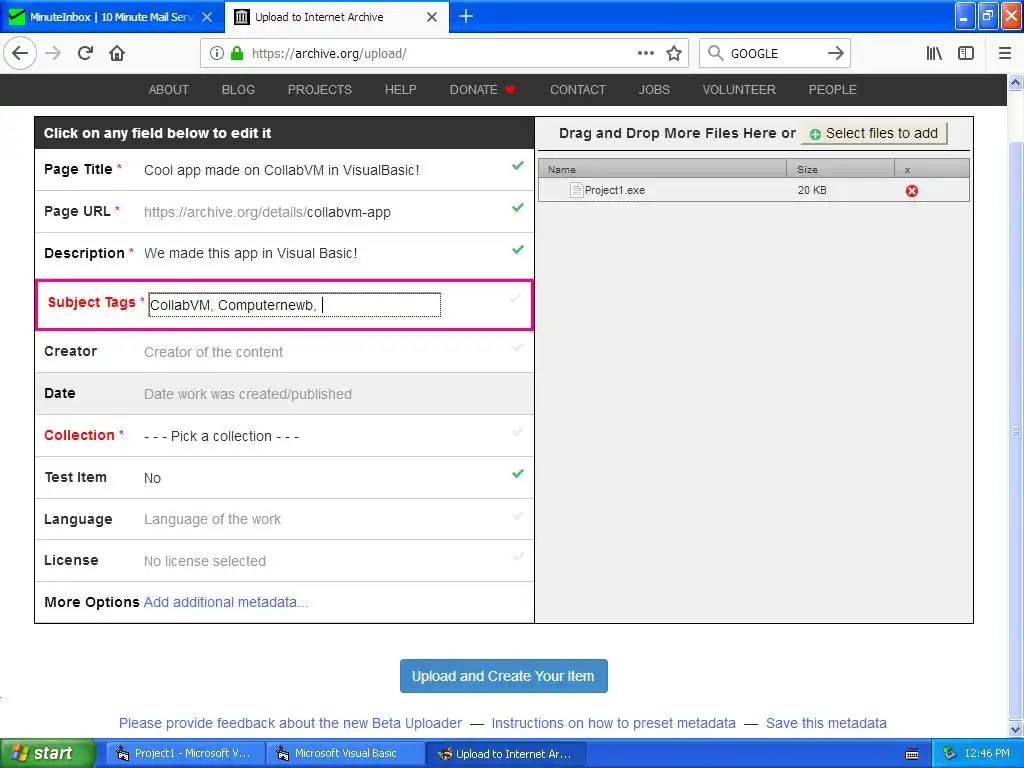
Task: Open a new tab with plus button
Action: pos(466,16)
